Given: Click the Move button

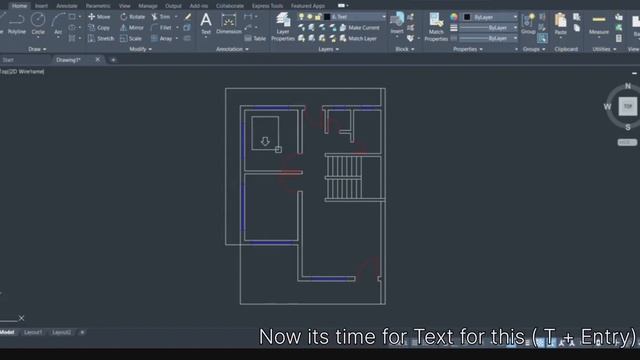Looking at the screenshot, I should (x=100, y=17).
